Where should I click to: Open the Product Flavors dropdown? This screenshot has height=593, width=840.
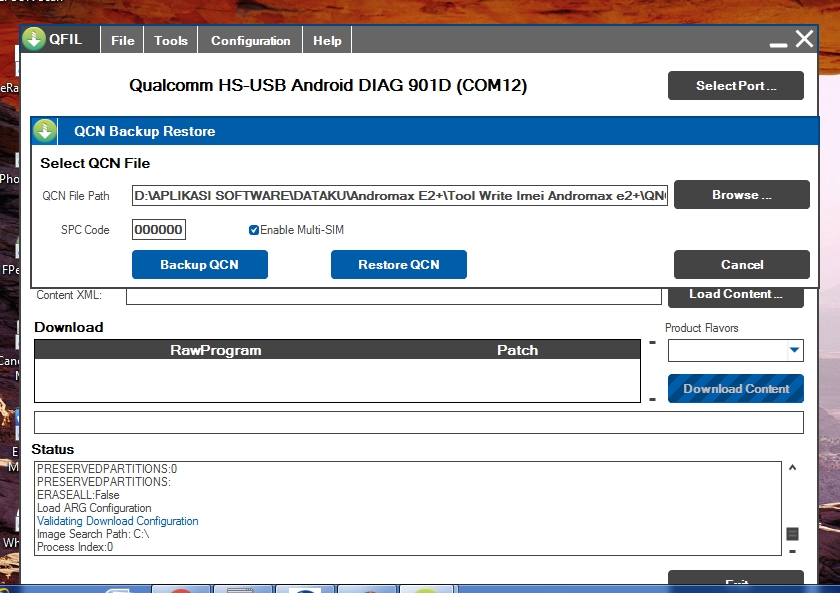(x=797, y=350)
